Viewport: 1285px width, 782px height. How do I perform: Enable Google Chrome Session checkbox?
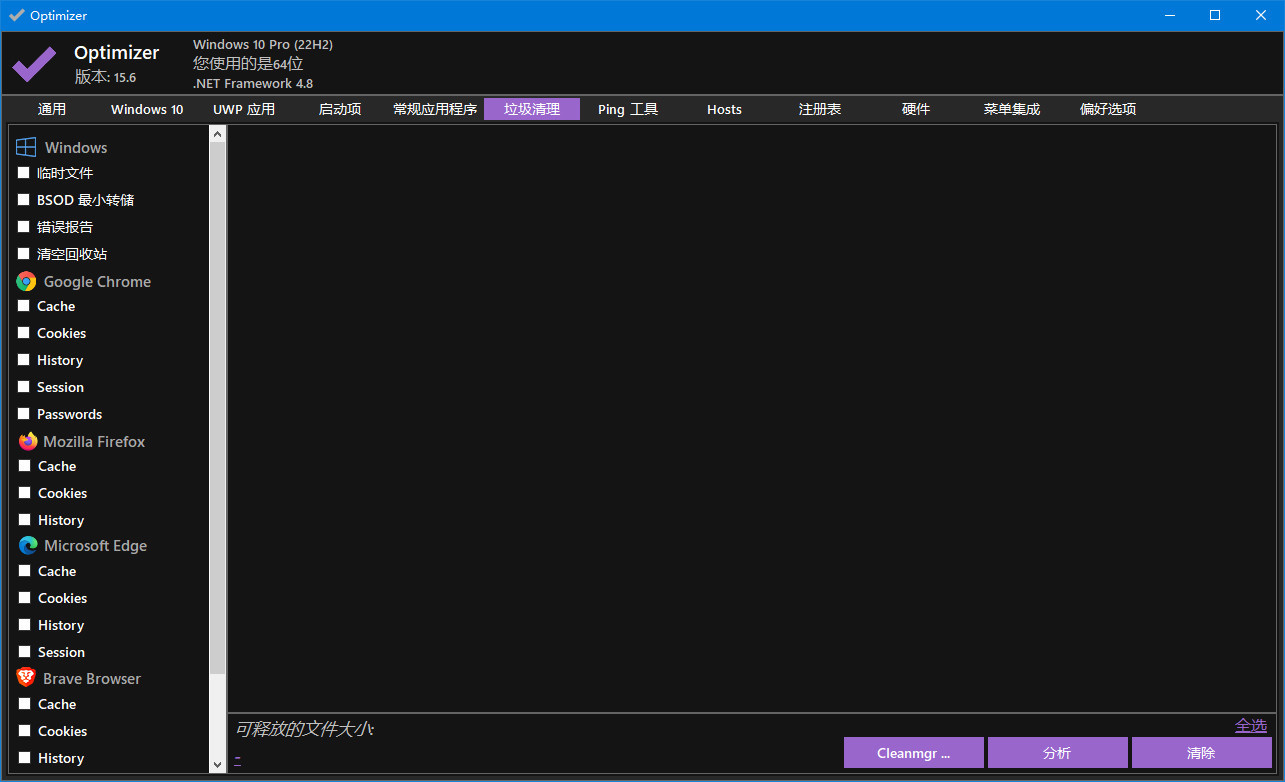tap(24, 386)
